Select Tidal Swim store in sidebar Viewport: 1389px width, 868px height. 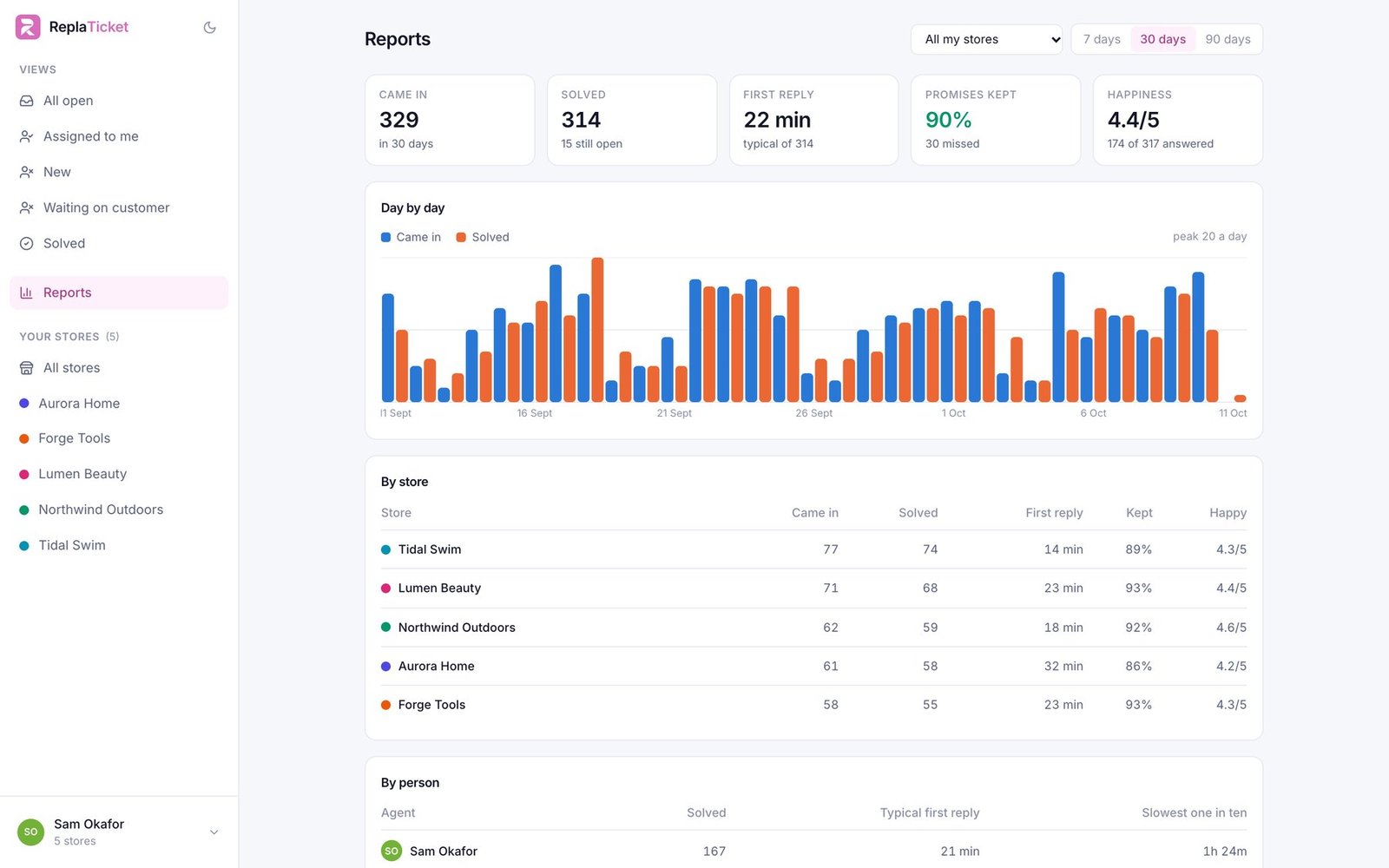click(x=119, y=545)
